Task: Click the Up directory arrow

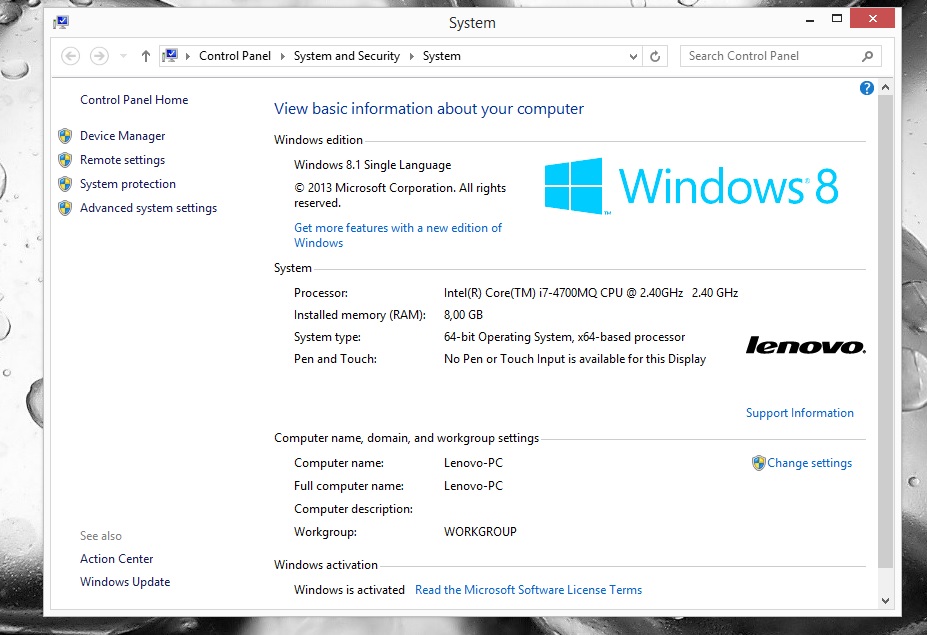Action: coord(146,56)
